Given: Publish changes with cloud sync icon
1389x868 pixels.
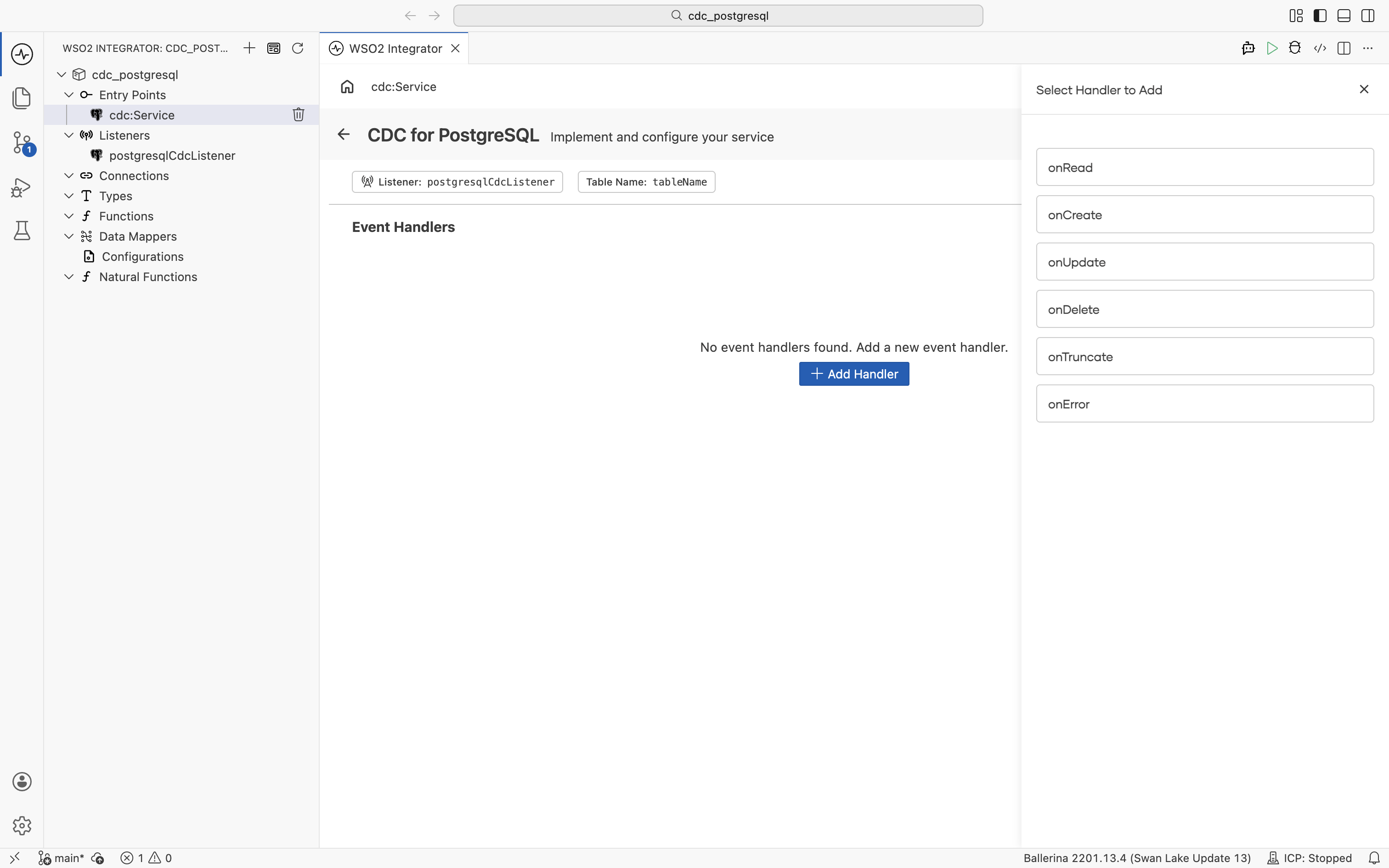Looking at the screenshot, I should tap(97, 858).
